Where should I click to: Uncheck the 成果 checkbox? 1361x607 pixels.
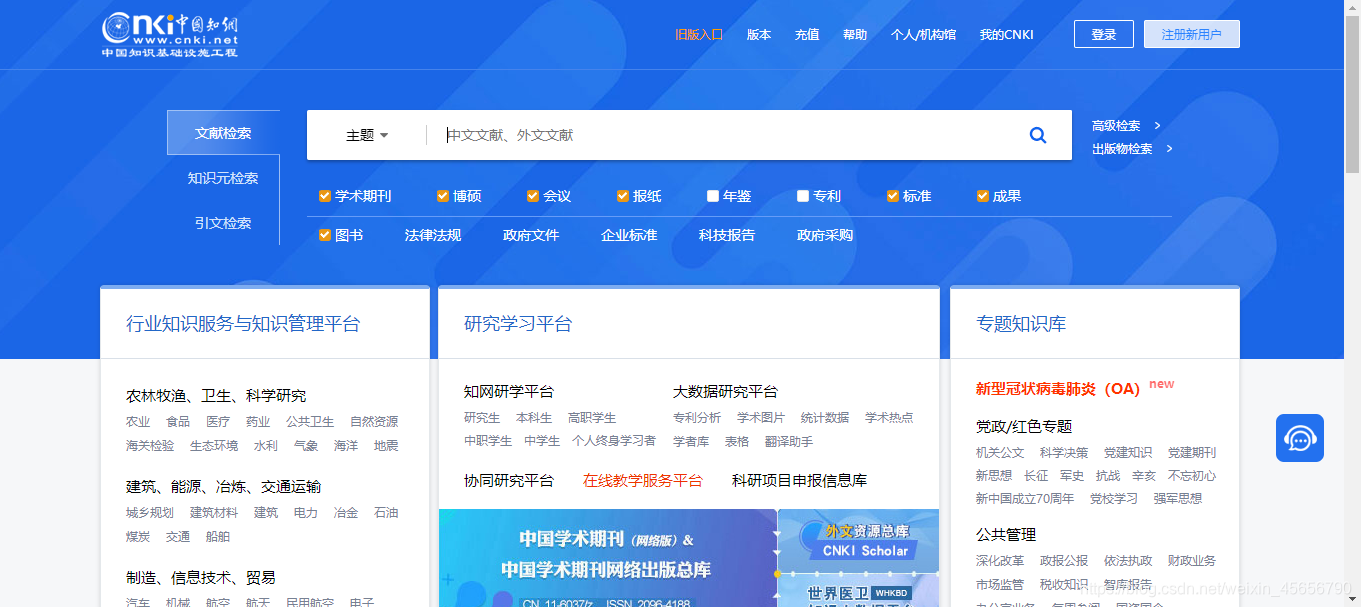(983, 196)
